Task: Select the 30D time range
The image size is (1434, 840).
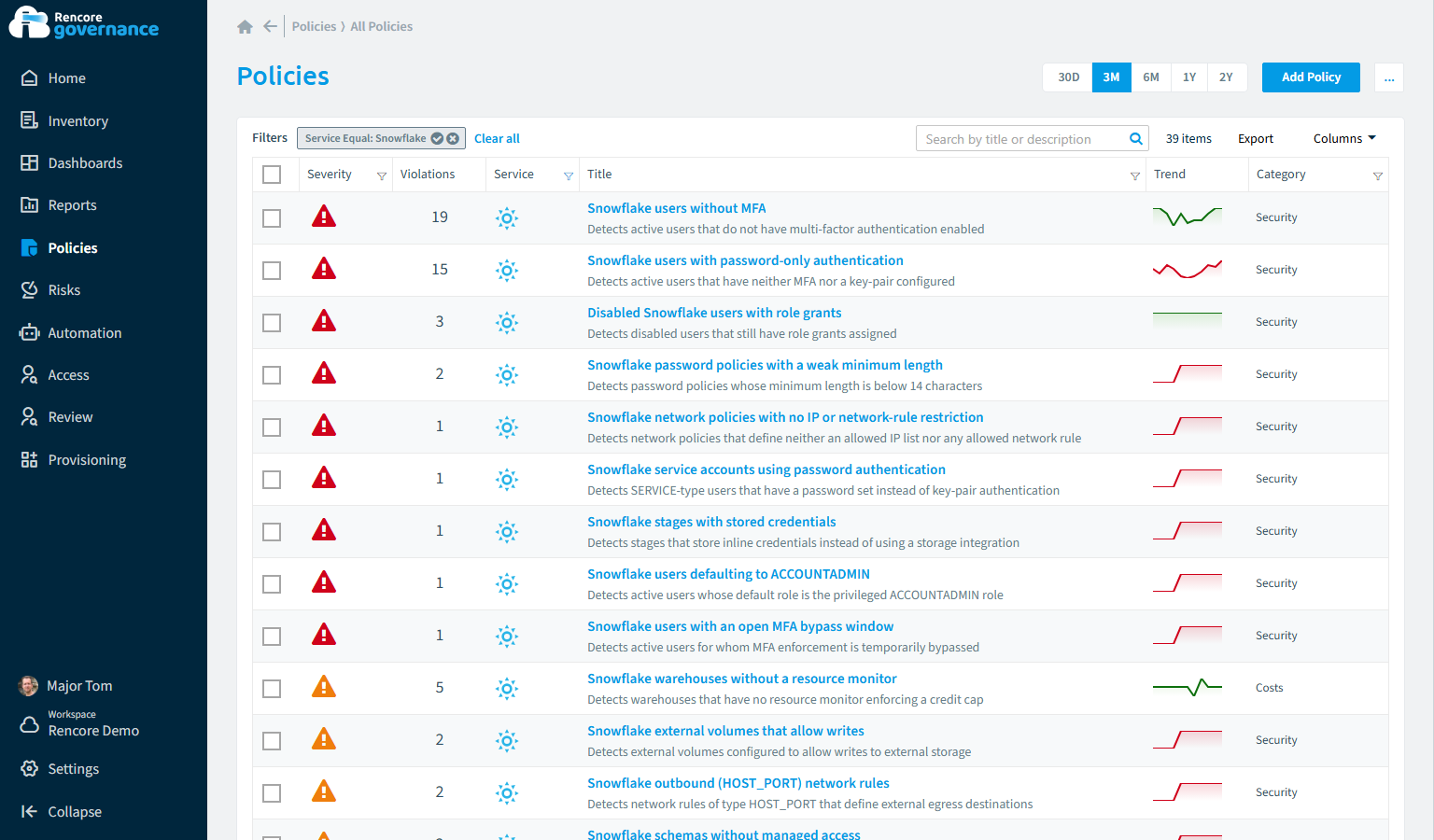Action: point(1068,77)
